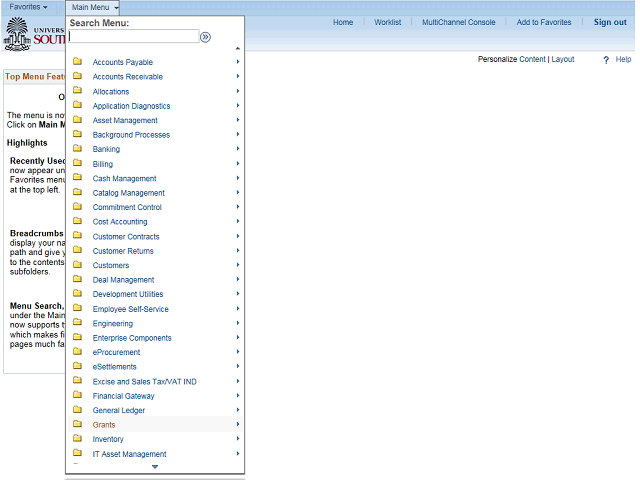Open the MultiChannel Console link
640x480 pixels.
click(x=459, y=22)
